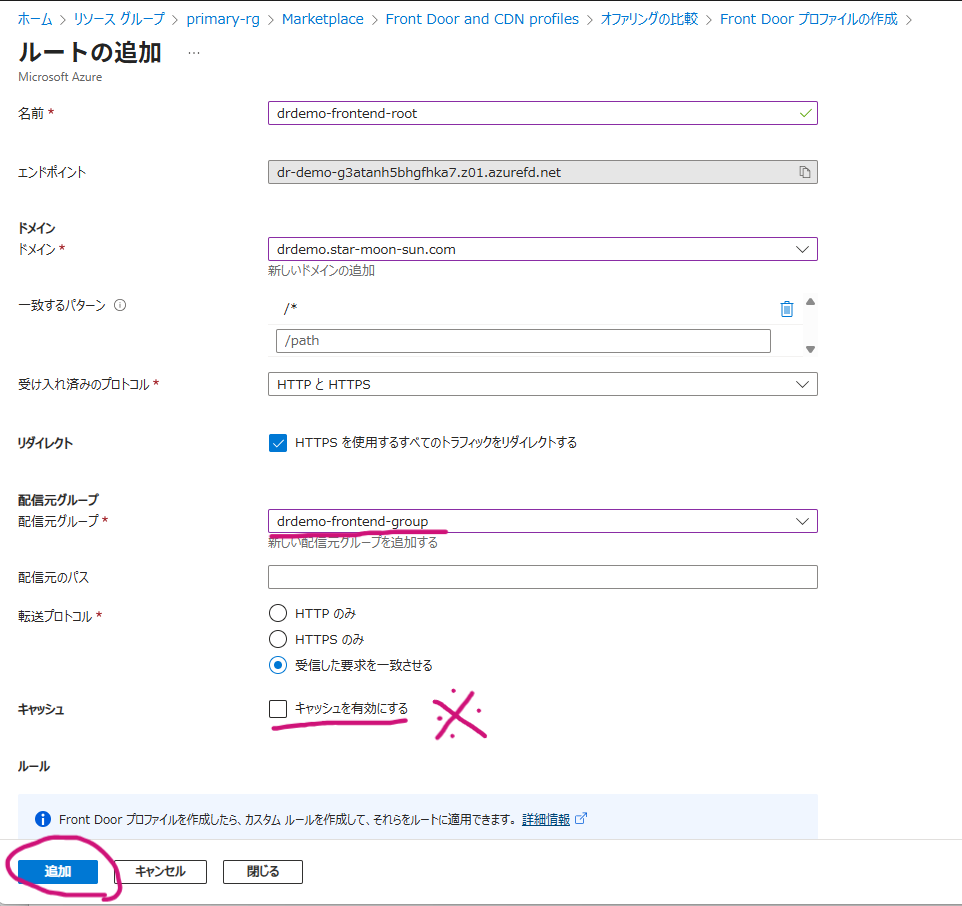Click the /path pattern input field
Screen dimensions: 962x906
coord(523,341)
